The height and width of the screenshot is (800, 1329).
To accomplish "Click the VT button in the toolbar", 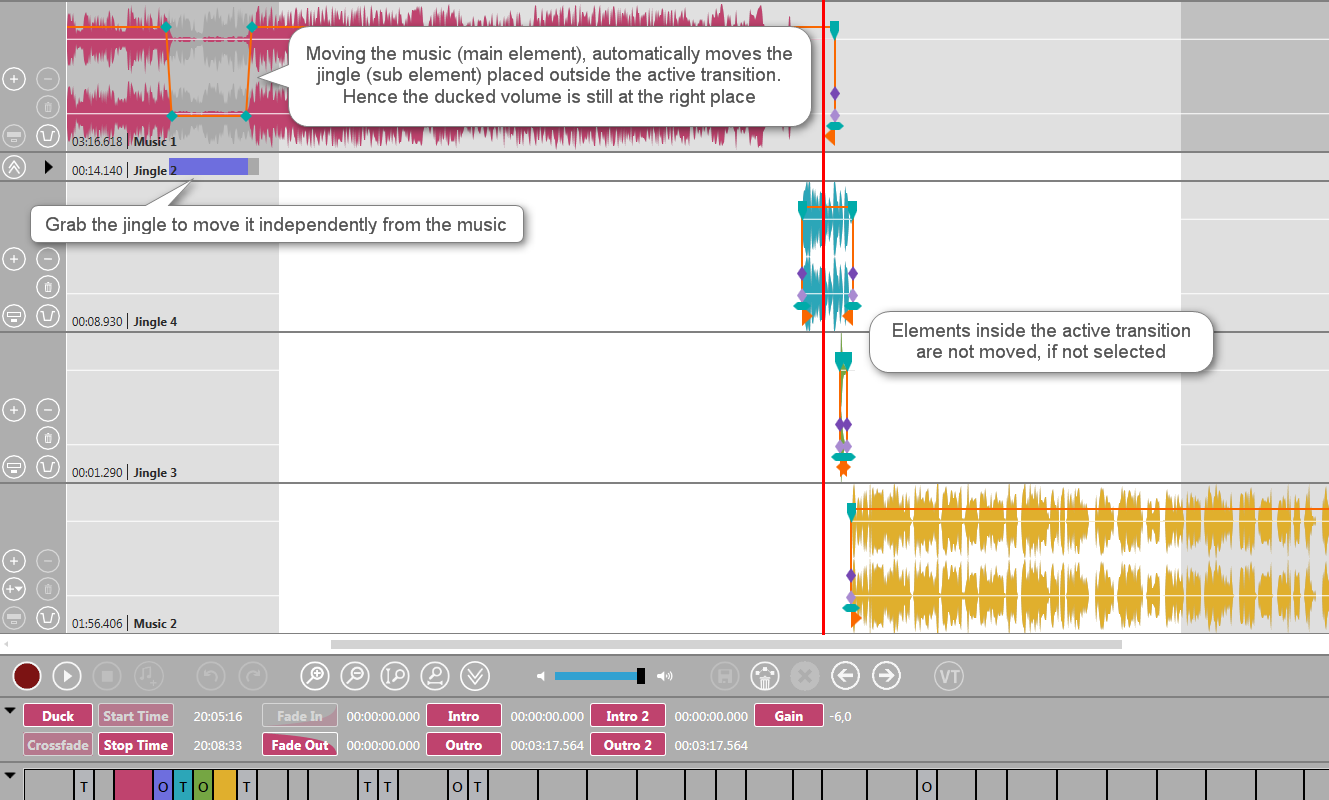I will [x=949, y=676].
